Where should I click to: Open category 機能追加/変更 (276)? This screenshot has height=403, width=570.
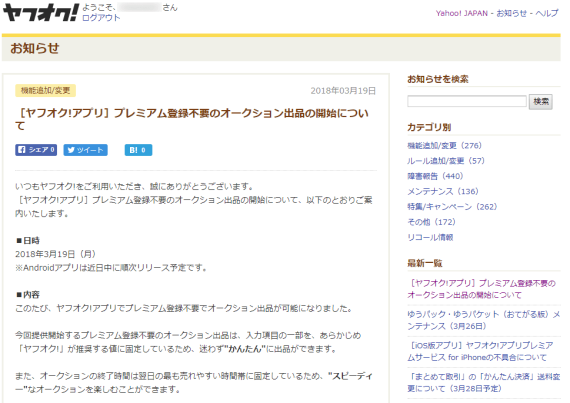coord(444,146)
